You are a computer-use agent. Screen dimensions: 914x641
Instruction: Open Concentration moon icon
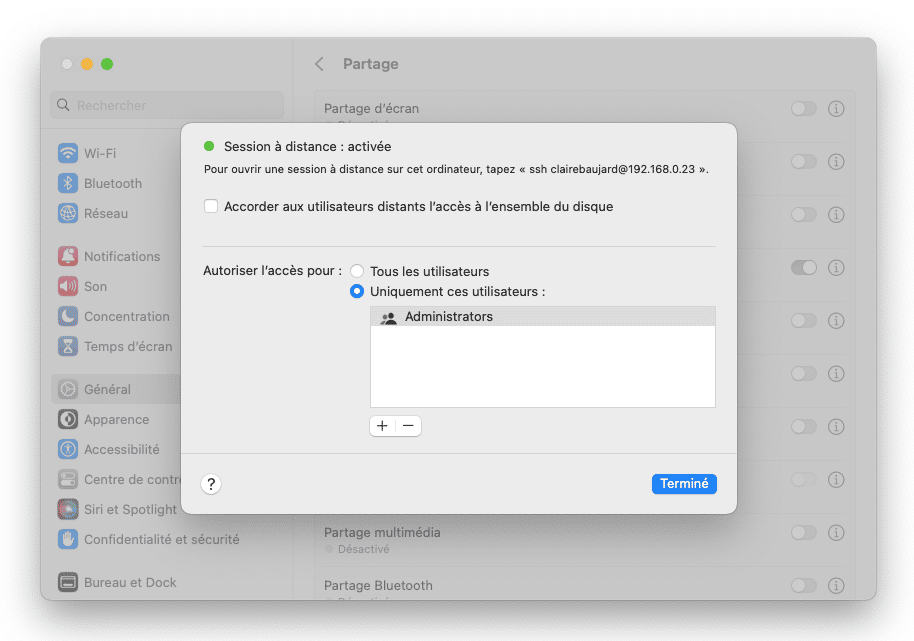point(68,317)
